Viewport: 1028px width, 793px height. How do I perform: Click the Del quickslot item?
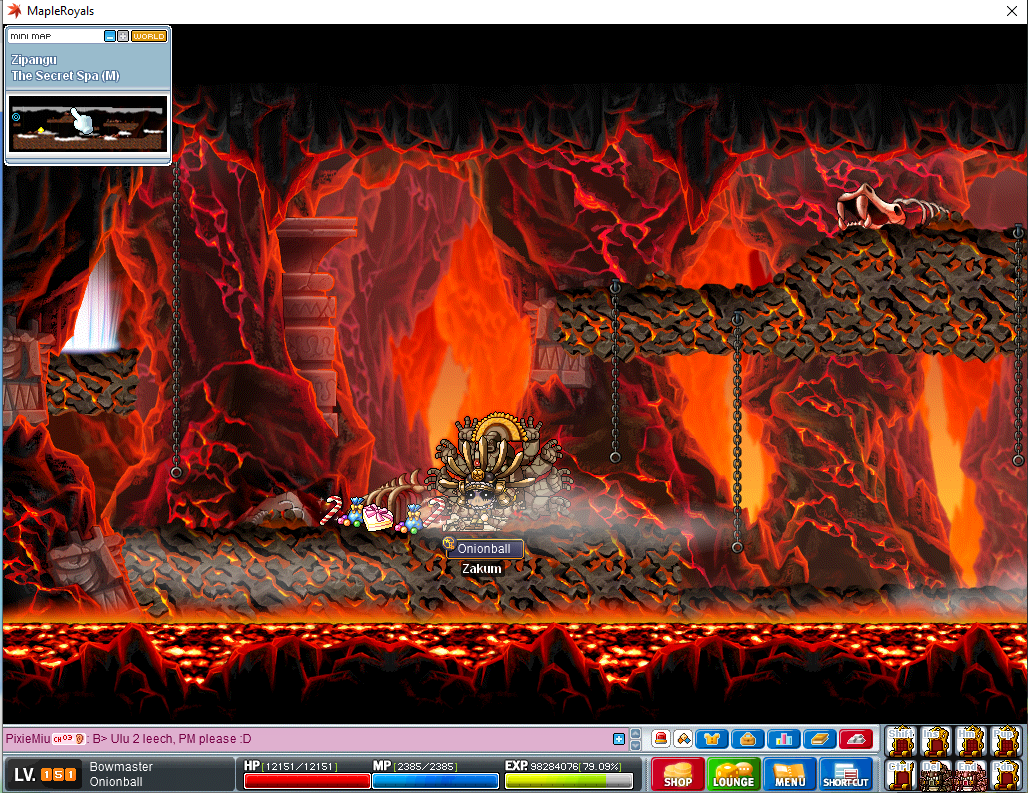coord(936,775)
